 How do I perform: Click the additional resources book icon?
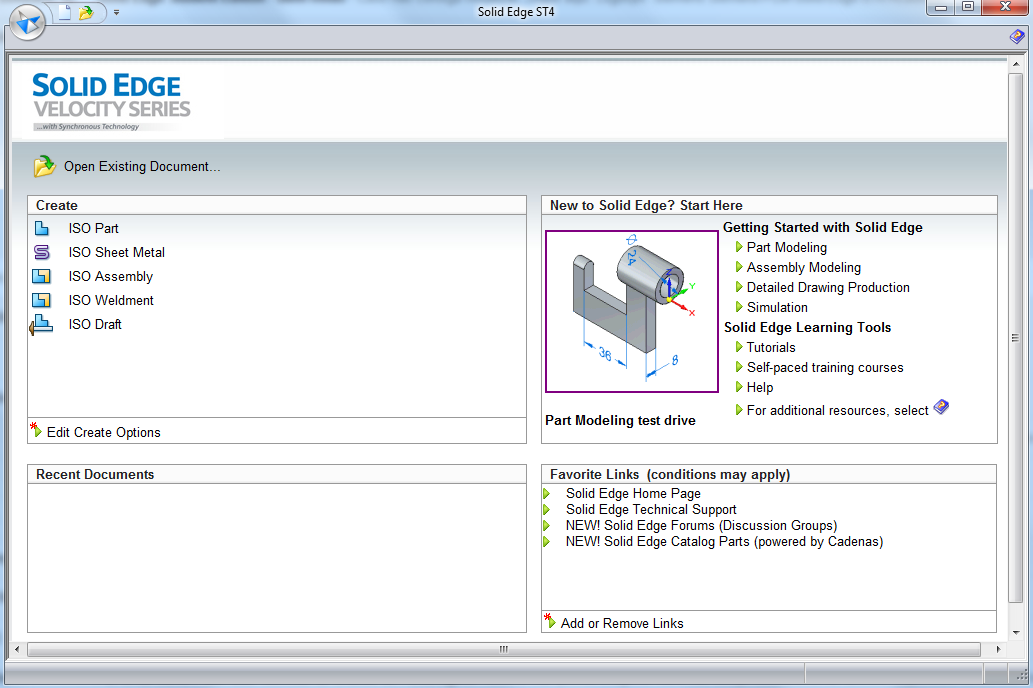tap(941, 407)
